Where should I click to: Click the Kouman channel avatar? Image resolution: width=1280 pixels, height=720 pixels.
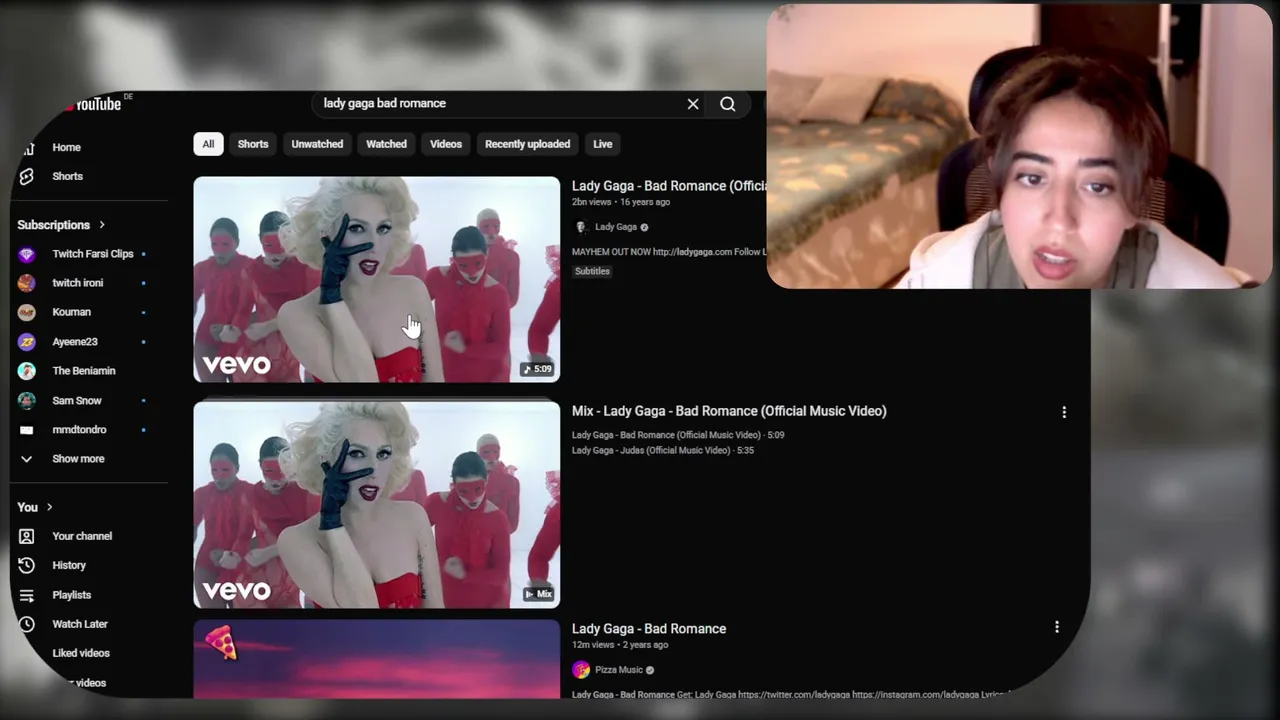27,312
